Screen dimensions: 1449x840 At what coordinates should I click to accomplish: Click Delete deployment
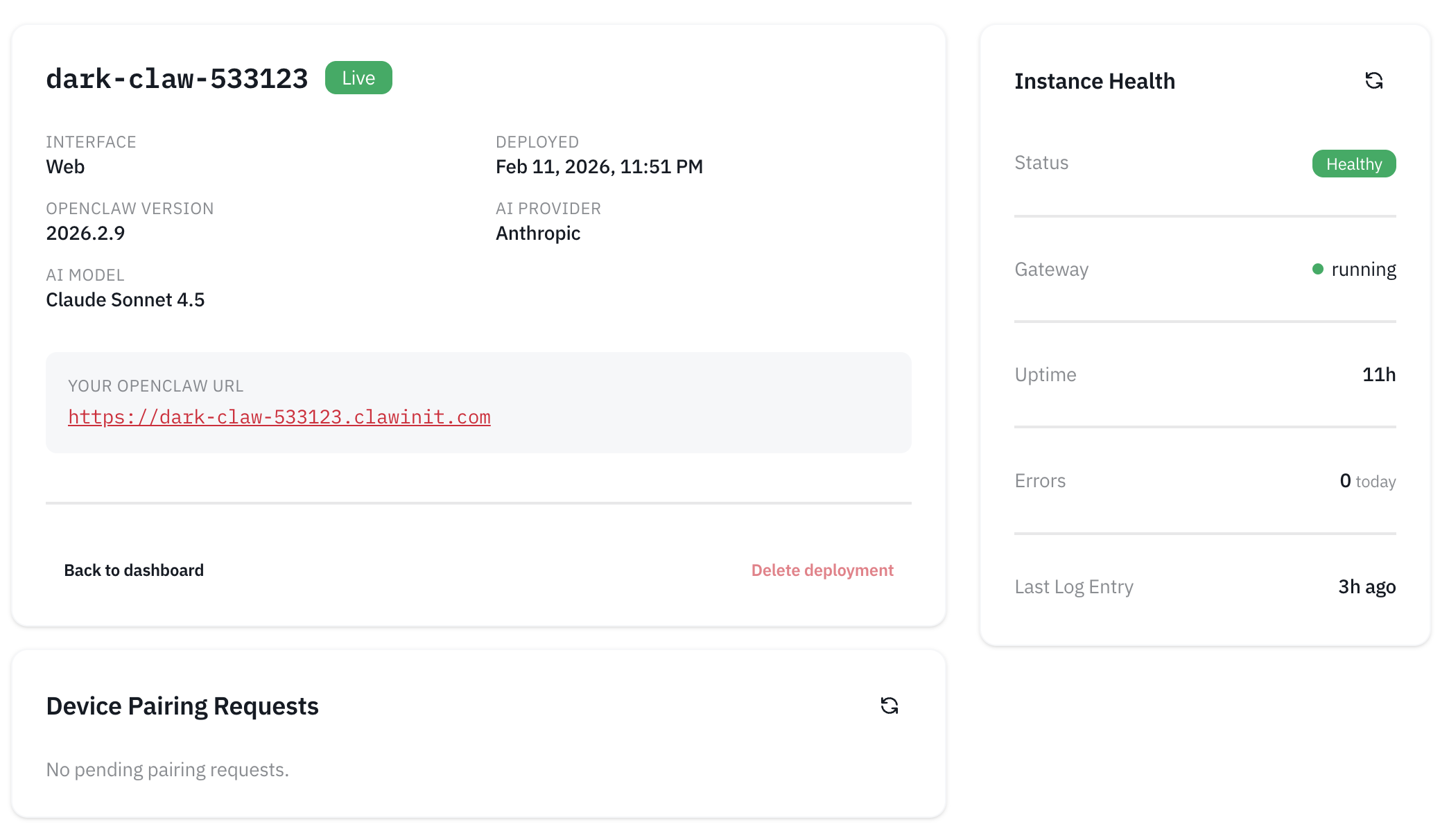click(x=822, y=570)
